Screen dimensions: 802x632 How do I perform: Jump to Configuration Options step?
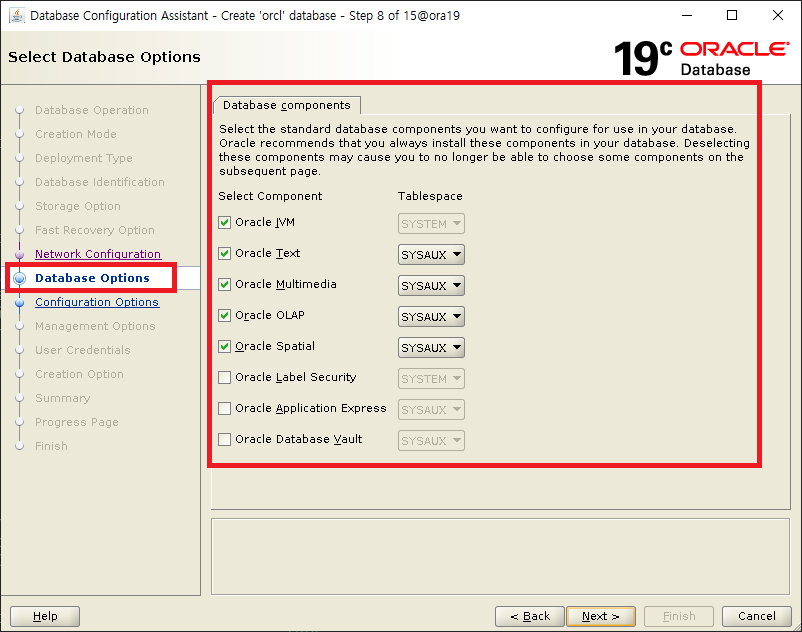(x=97, y=302)
